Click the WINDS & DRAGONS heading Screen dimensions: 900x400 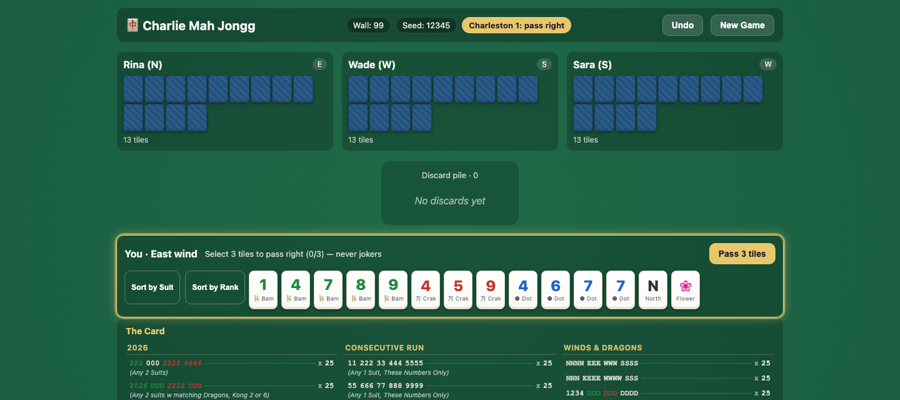tap(603, 348)
